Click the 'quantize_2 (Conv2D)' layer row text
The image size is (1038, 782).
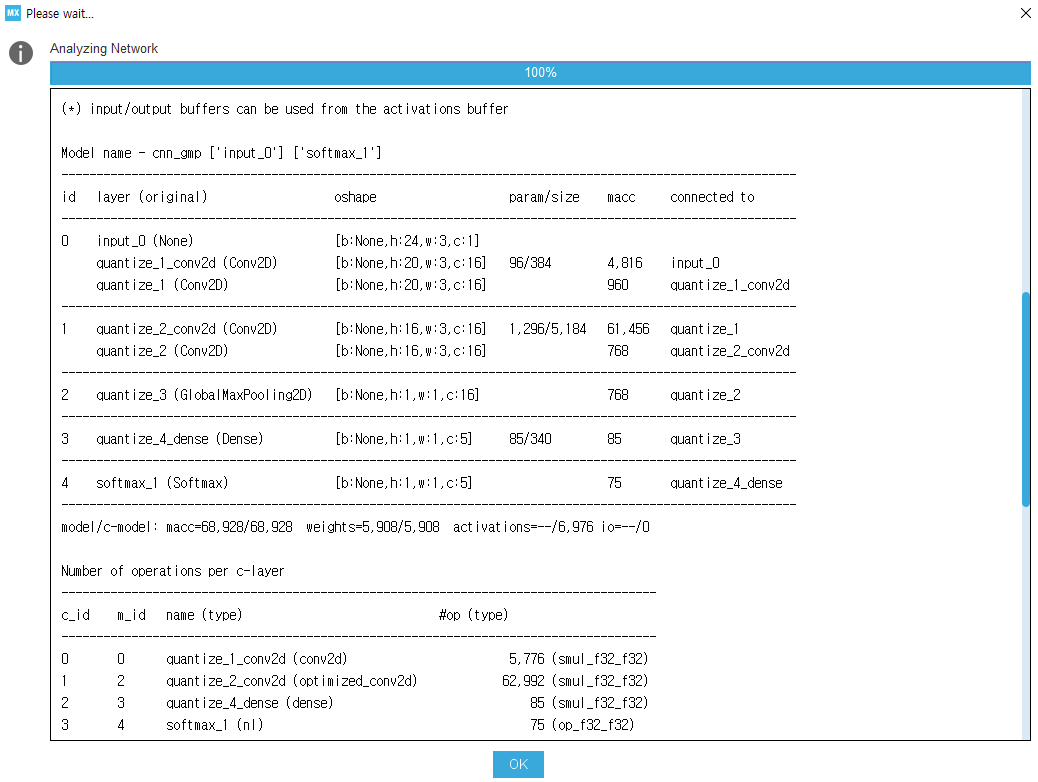click(x=162, y=351)
